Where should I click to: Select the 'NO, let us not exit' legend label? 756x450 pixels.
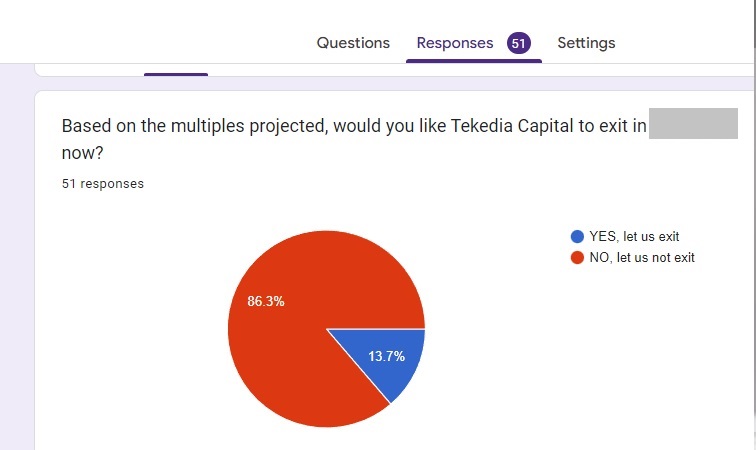click(642, 258)
